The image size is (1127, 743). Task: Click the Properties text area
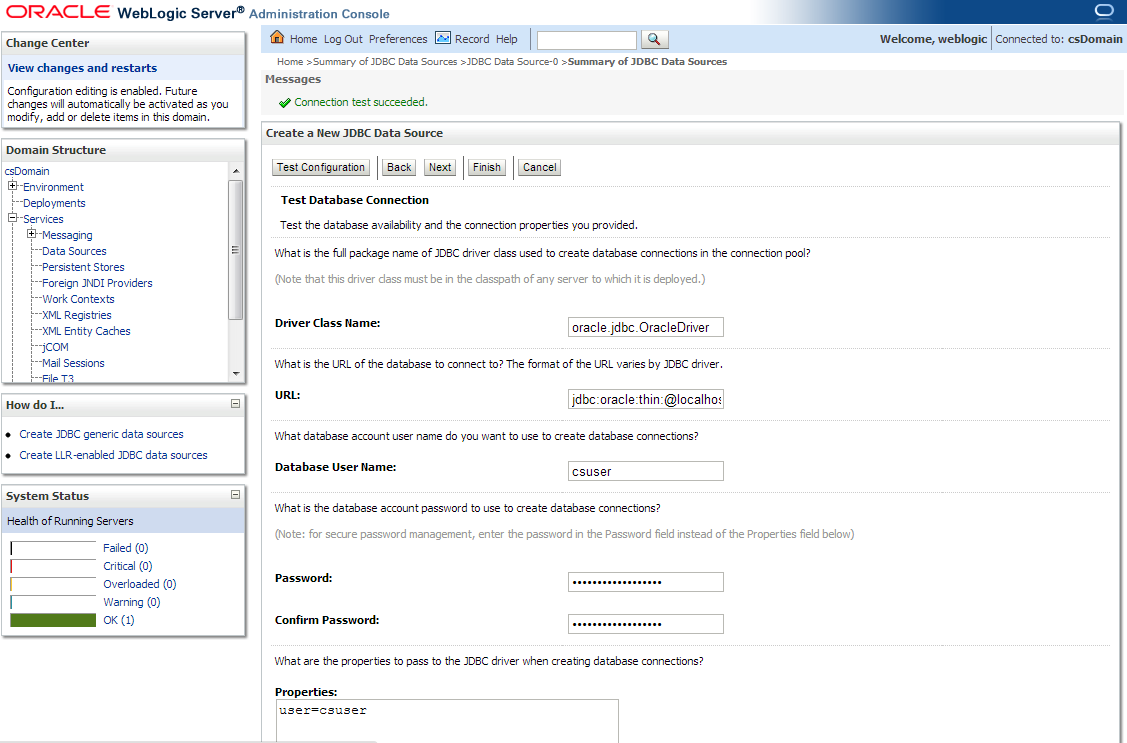point(447,721)
